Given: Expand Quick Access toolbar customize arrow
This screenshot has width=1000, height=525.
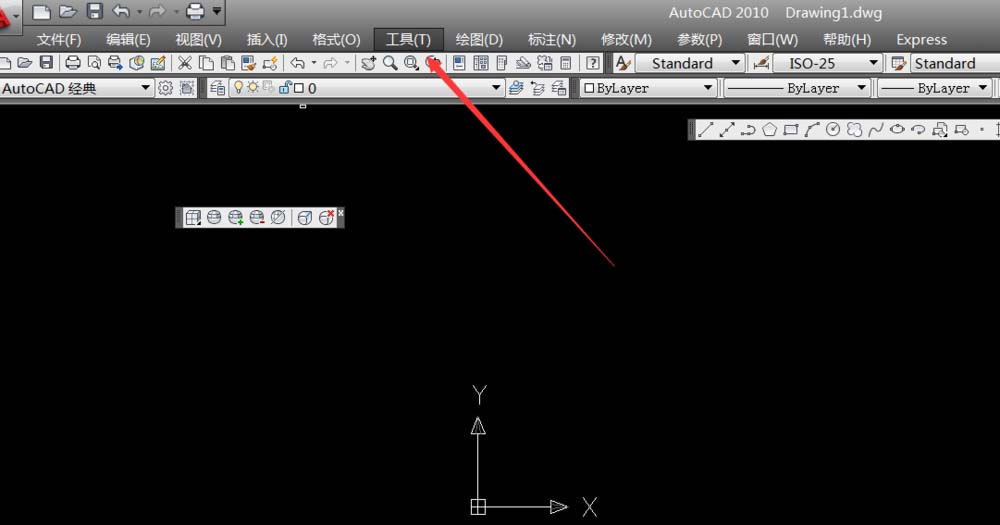Looking at the screenshot, I should tap(217, 11).
